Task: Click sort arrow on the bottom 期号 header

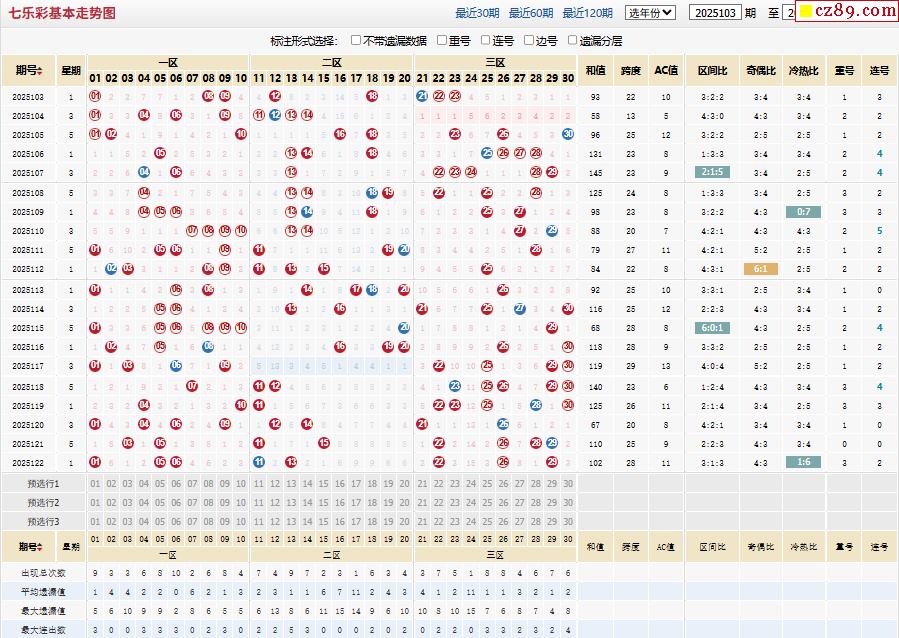Action: pyautogui.click(x=40, y=547)
